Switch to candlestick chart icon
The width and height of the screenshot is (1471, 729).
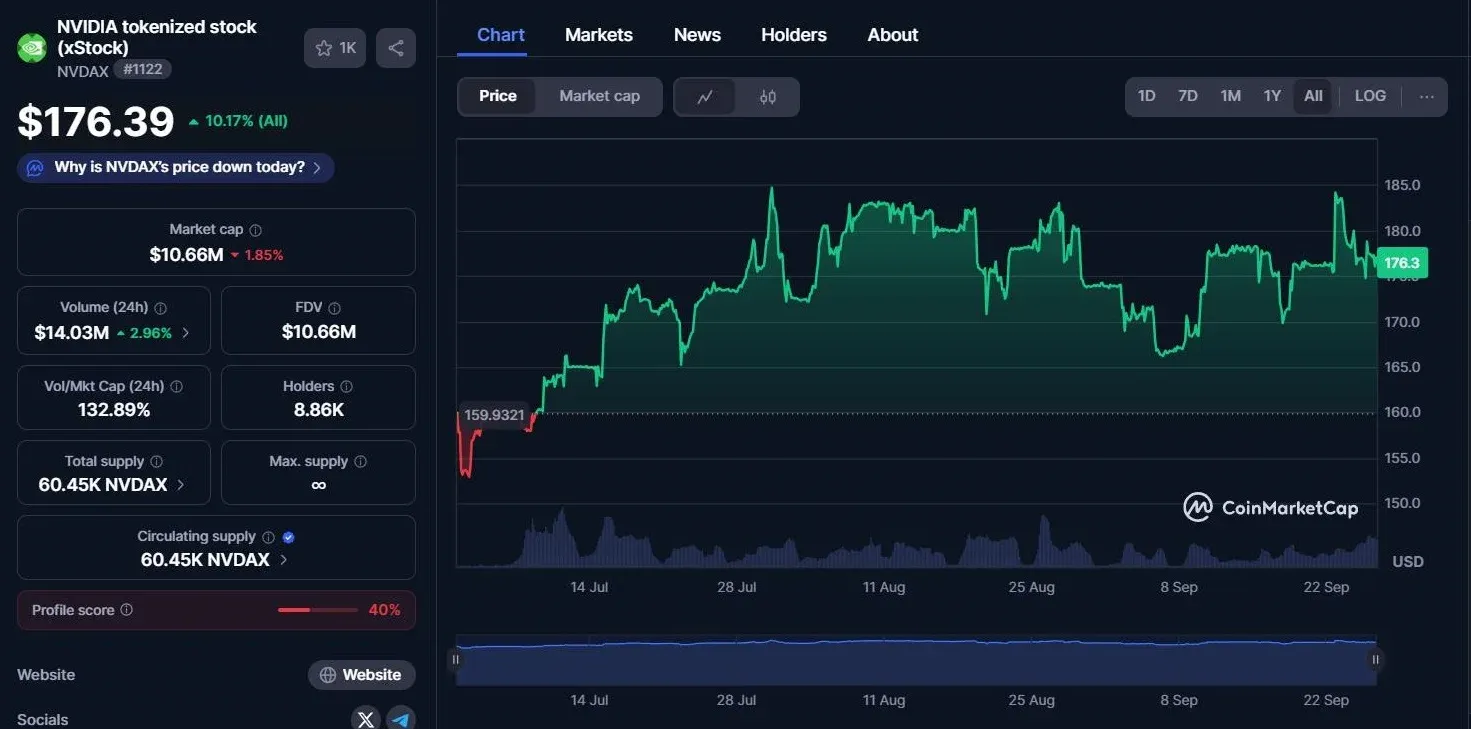[x=768, y=97]
